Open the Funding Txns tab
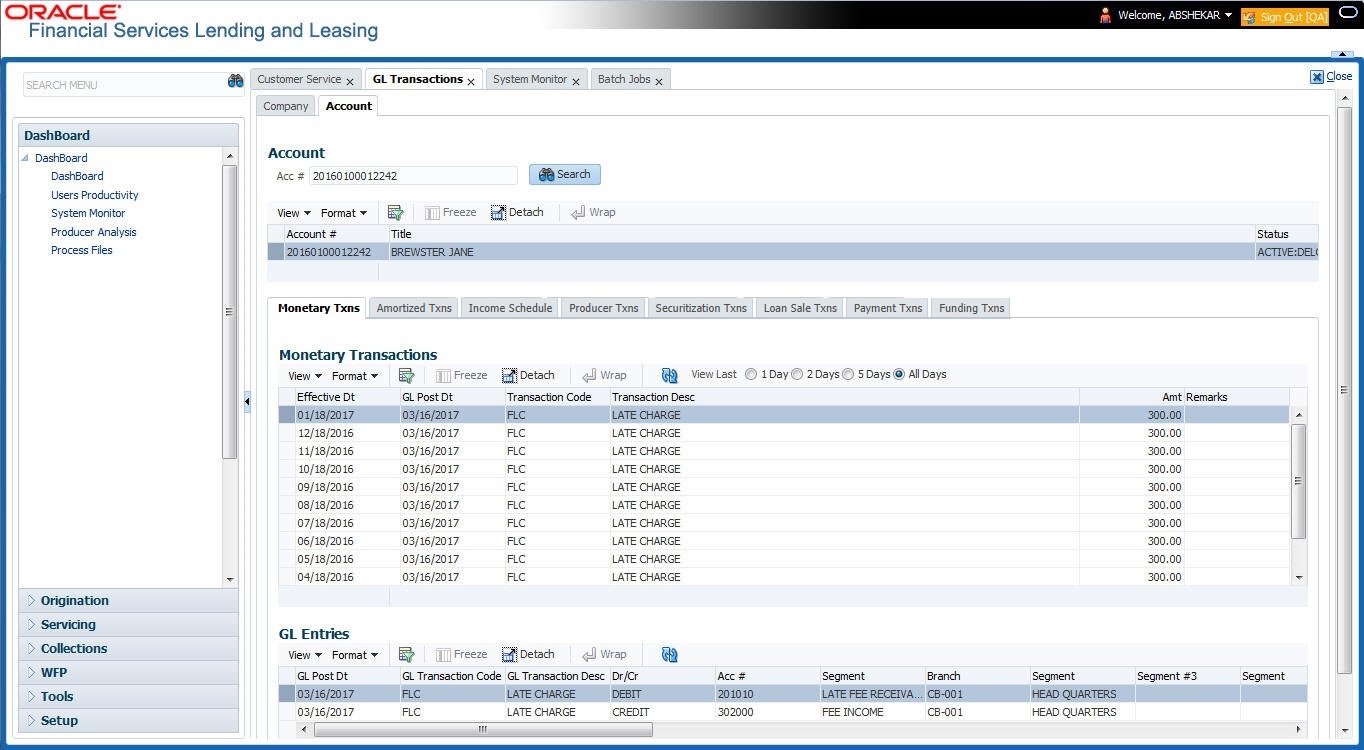This screenshot has height=750, width=1364. pyautogui.click(x=972, y=308)
